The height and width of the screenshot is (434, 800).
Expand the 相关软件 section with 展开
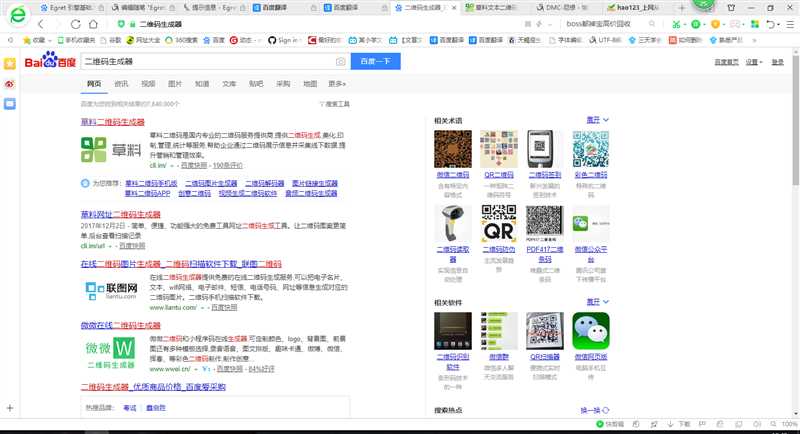pos(597,302)
